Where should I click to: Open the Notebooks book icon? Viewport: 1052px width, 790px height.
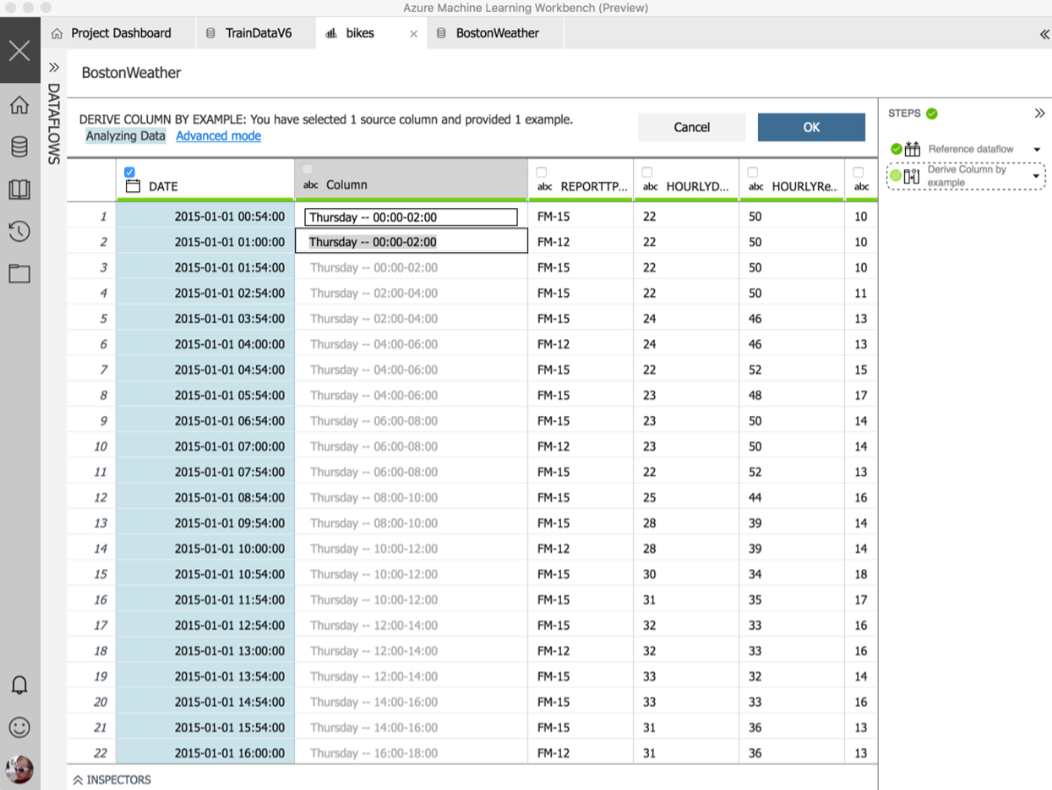pos(19,190)
